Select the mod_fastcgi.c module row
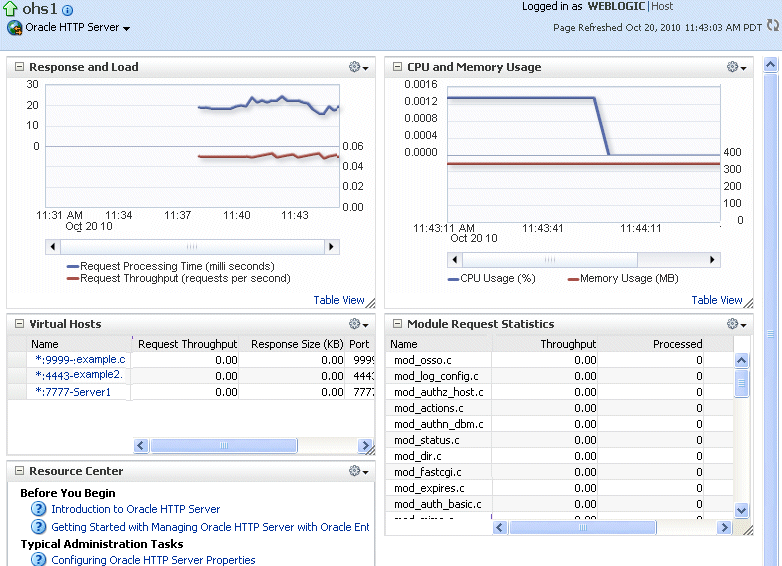Image resolution: width=782 pixels, height=566 pixels. [x=560, y=472]
